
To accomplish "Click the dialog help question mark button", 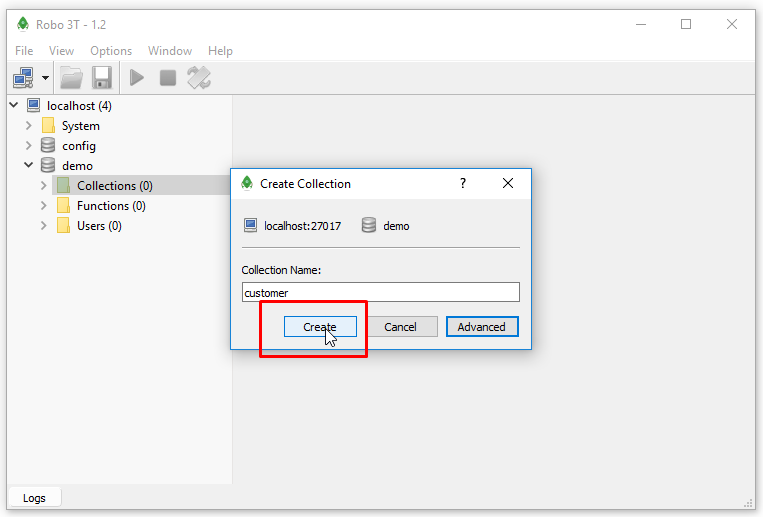I will click(x=463, y=183).
